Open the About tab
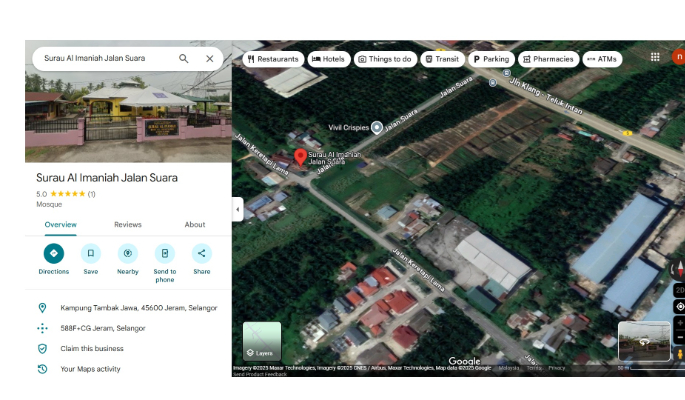Viewport: 685px width, 400px height. tap(195, 225)
